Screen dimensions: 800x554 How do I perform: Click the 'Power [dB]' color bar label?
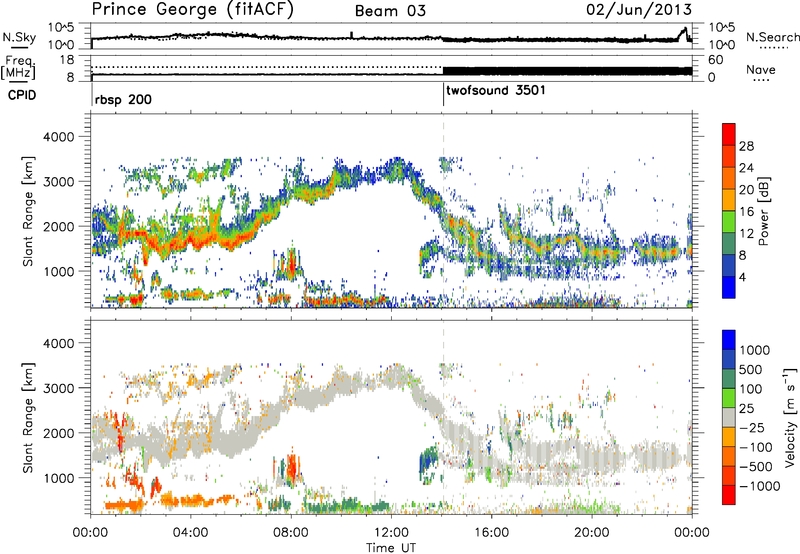coord(763,211)
